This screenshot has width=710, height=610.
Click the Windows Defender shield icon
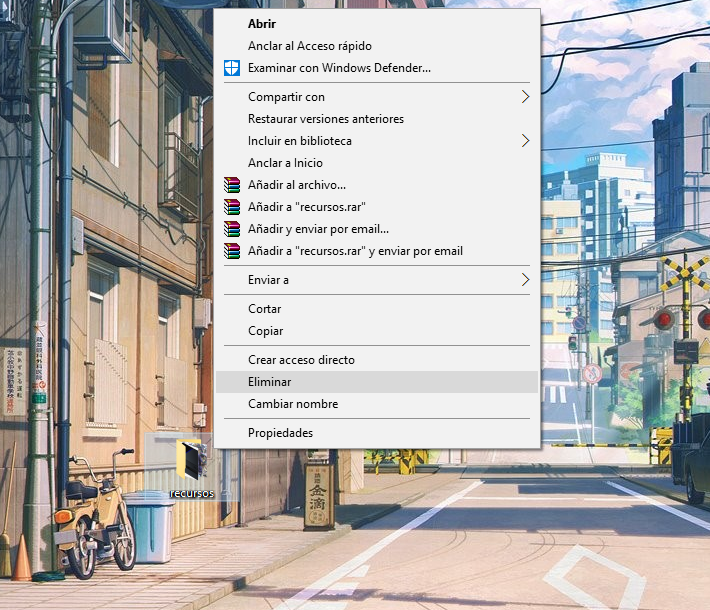[232, 68]
